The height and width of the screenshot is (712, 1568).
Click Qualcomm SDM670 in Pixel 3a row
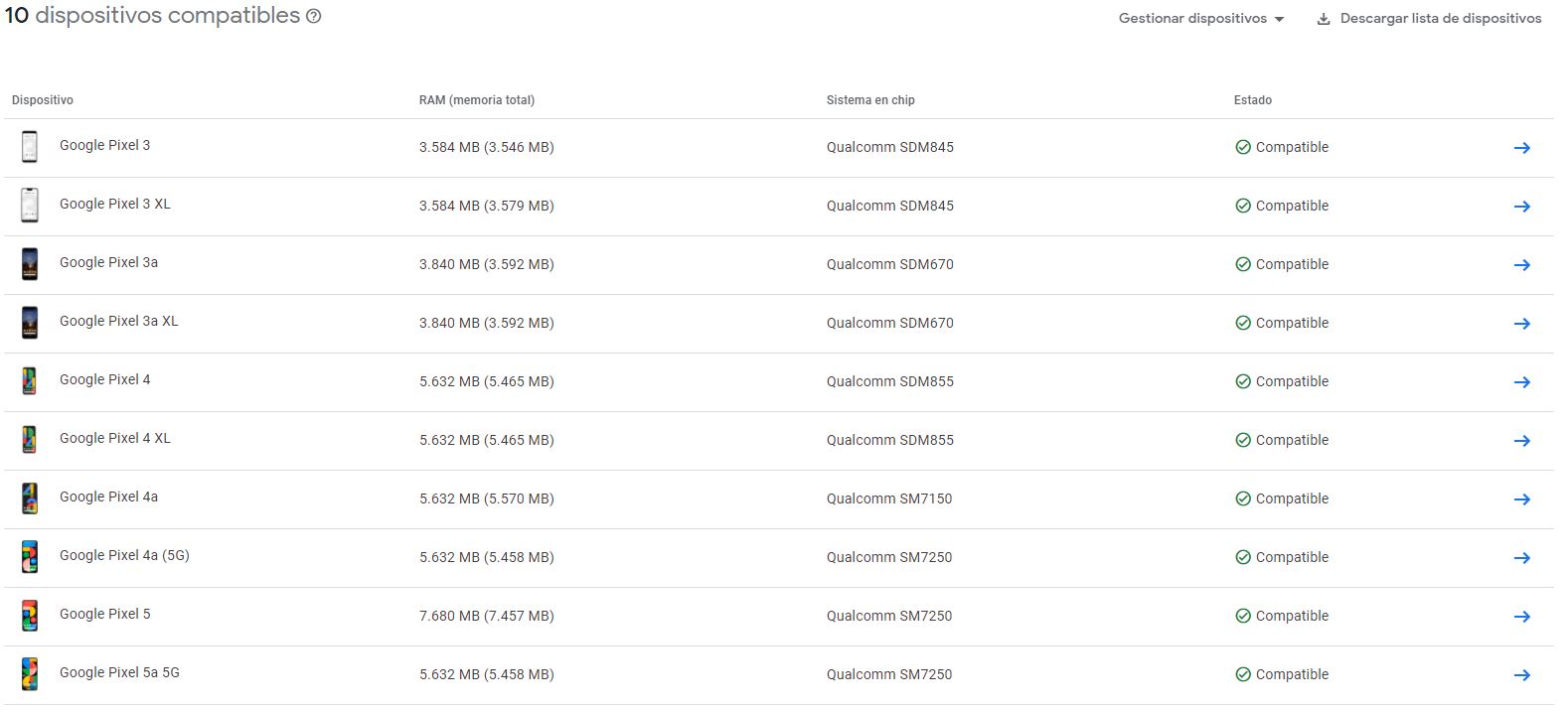(x=890, y=264)
